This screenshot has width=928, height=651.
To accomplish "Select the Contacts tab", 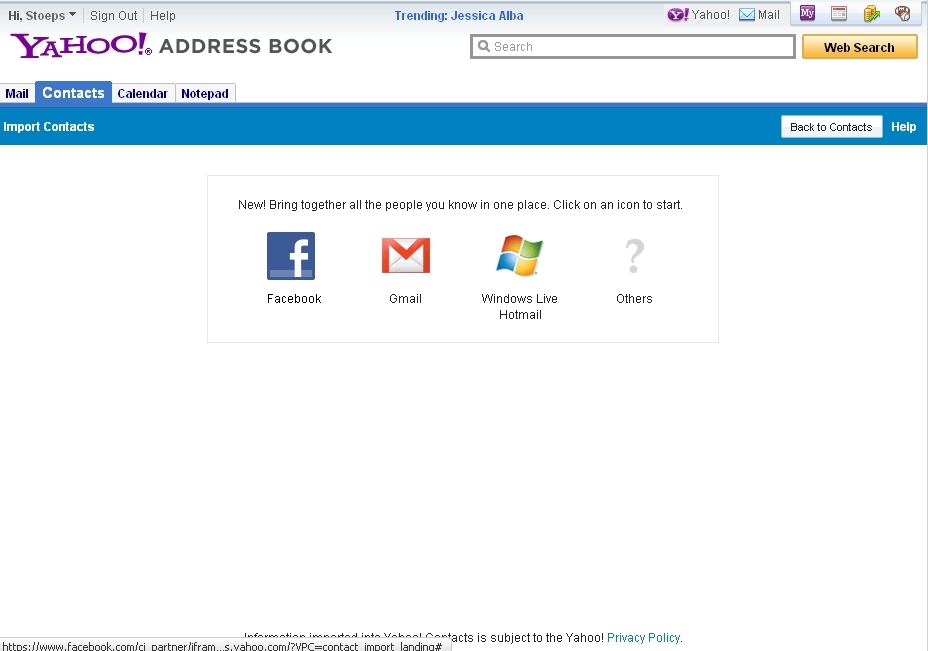I will click(73, 93).
